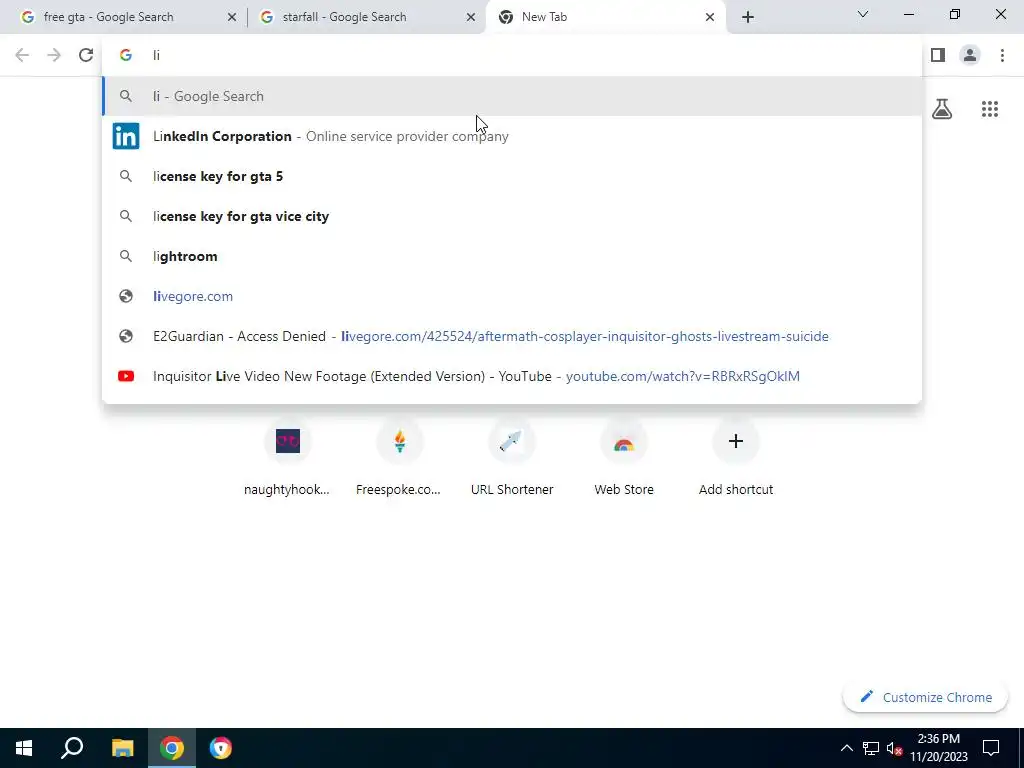1024x768 pixels.
Task: Open the side panel icon
Action: coord(938,55)
